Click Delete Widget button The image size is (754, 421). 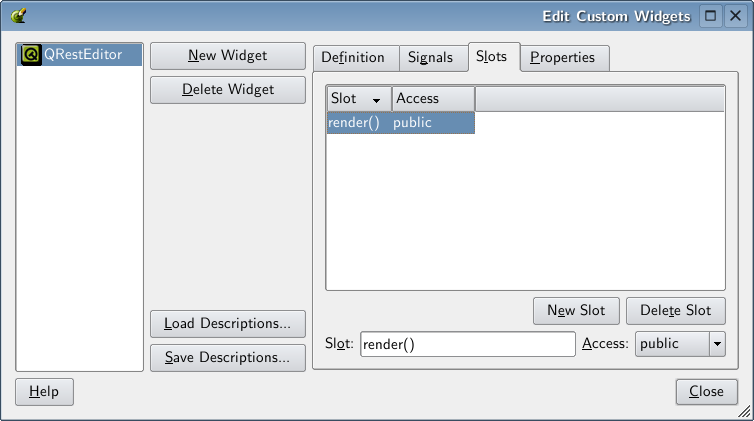pyautogui.click(x=228, y=90)
